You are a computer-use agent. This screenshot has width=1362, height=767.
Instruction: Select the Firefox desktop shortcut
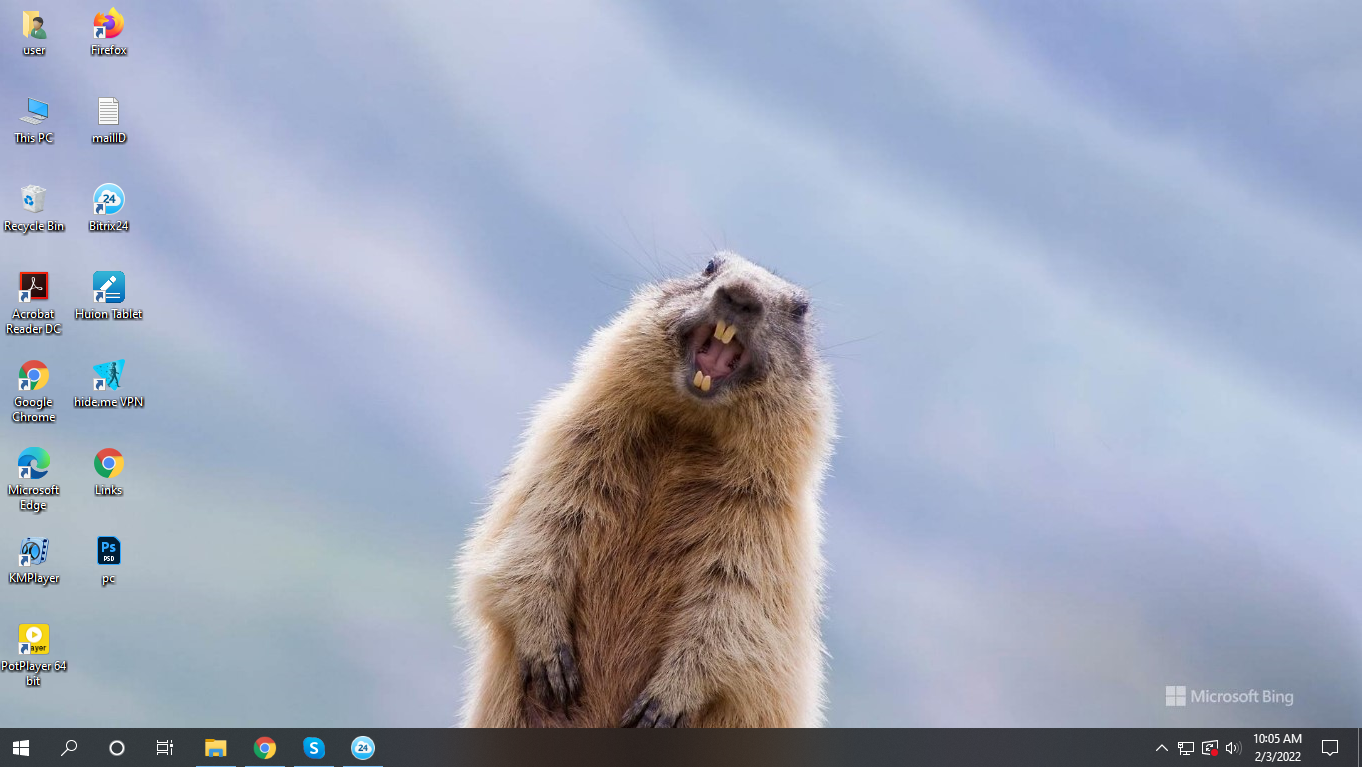tap(108, 25)
